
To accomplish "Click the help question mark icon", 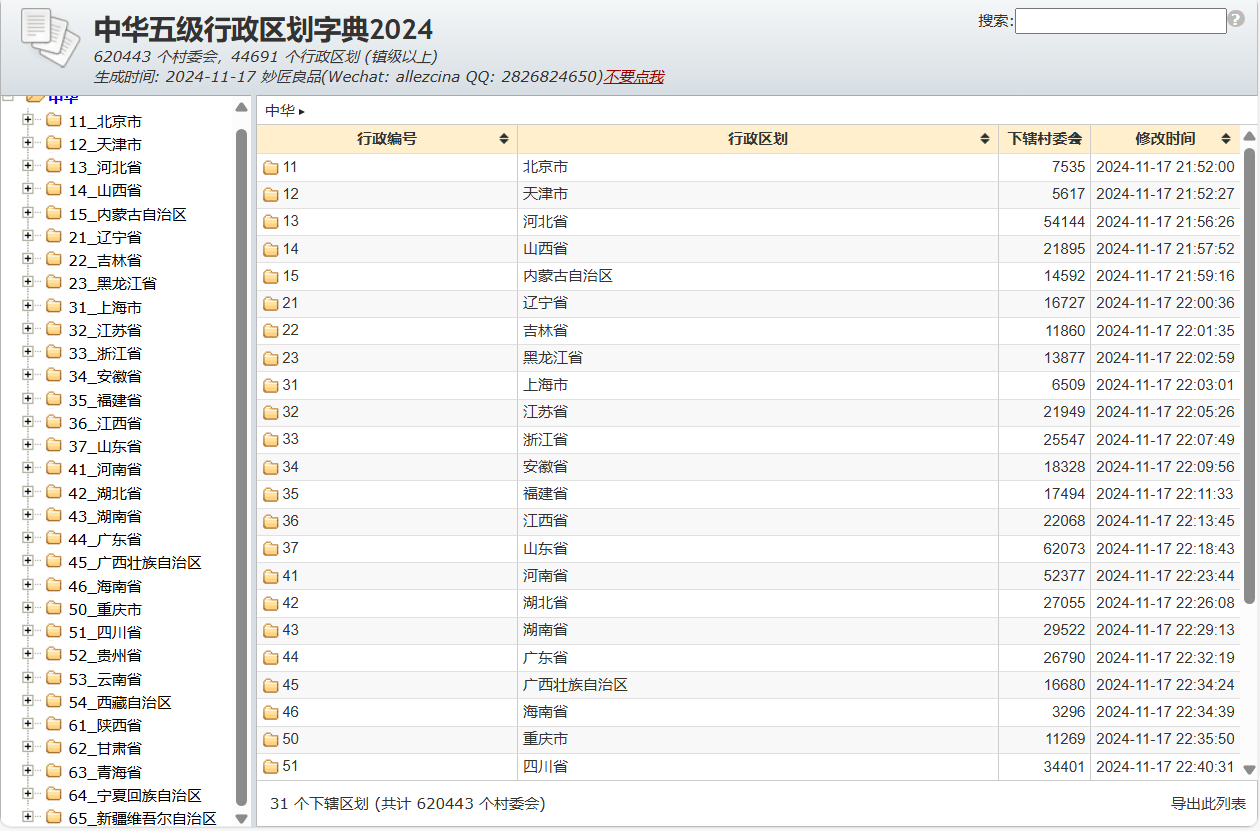I will pos(1236,20).
